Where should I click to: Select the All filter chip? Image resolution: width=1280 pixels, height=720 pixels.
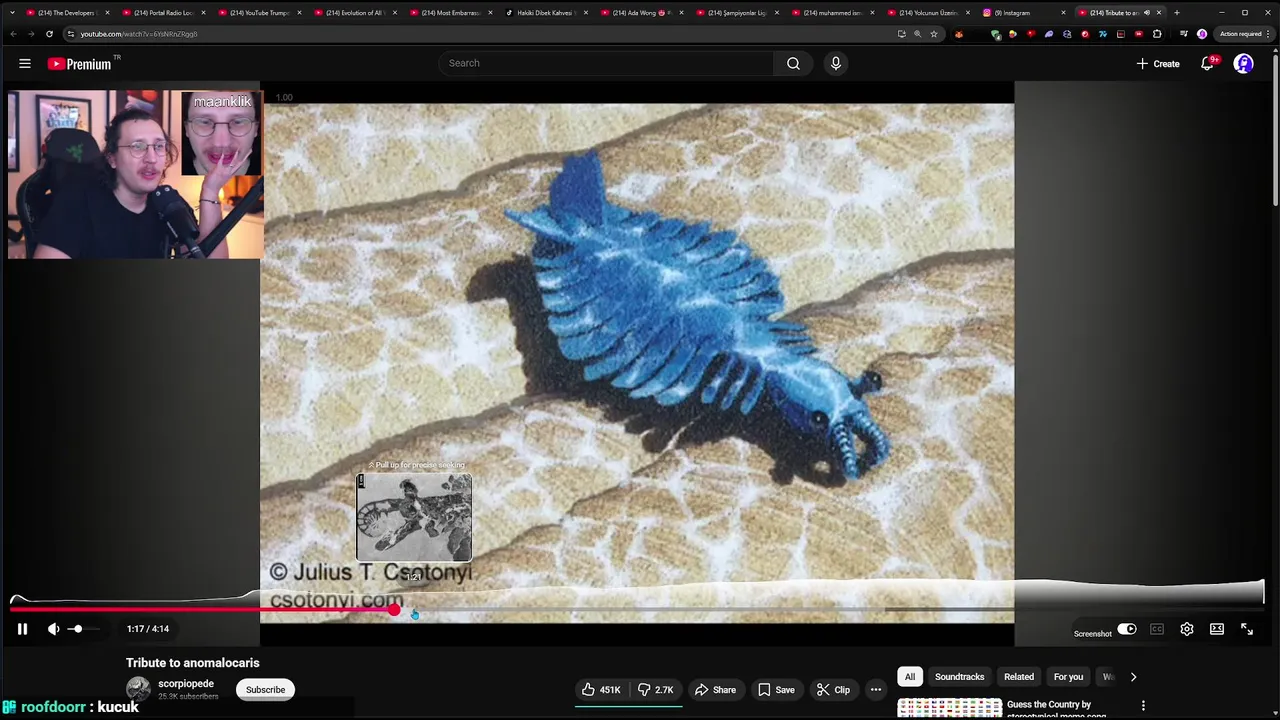pyautogui.click(x=910, y=677)
